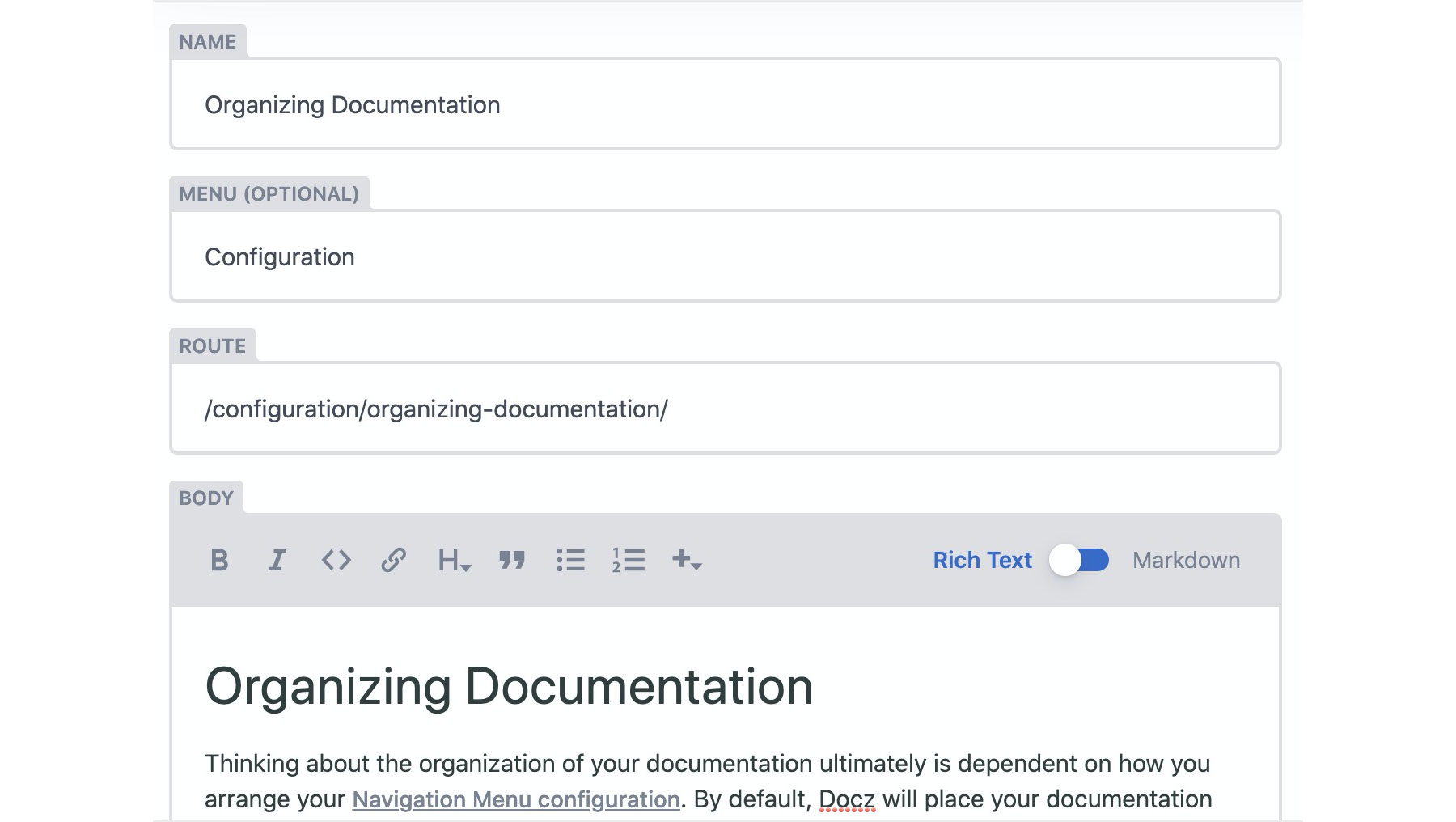
Task: Open the Heading level dropdown
Action: (454, 560)
